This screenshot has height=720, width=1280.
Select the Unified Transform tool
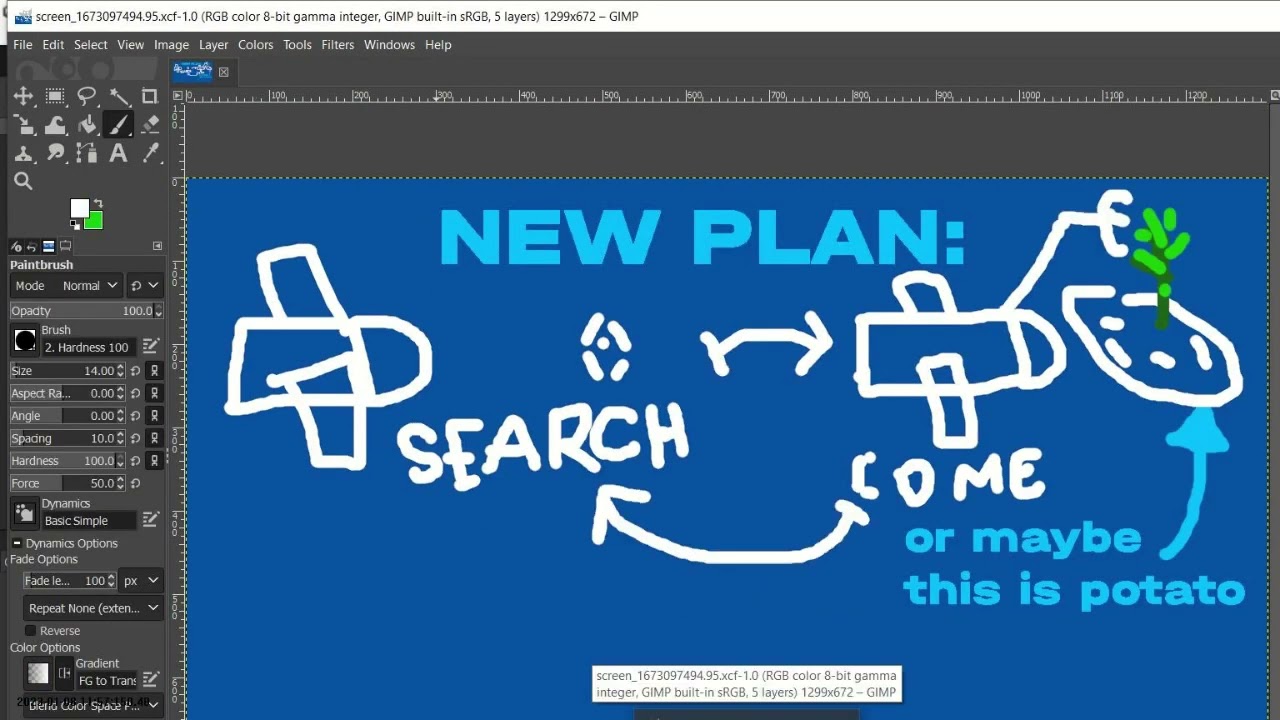23,125
